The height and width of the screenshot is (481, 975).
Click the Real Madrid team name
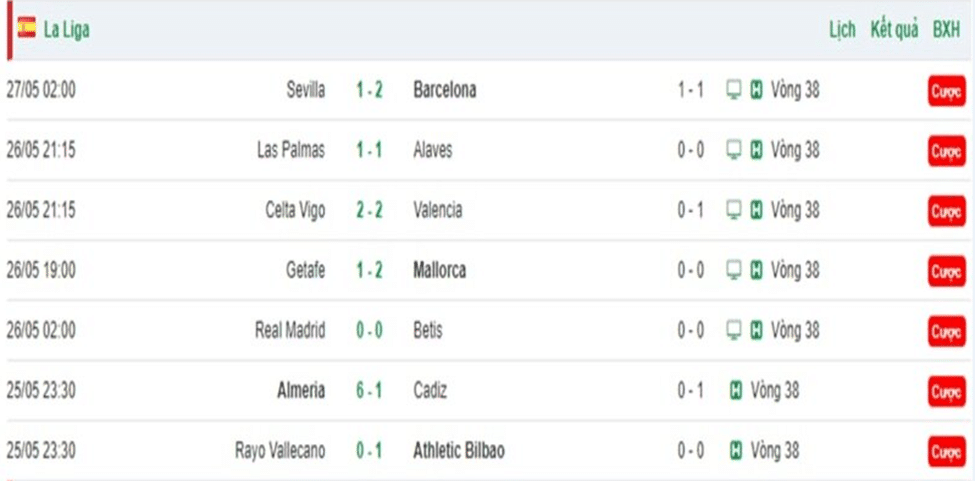[290, 331]
